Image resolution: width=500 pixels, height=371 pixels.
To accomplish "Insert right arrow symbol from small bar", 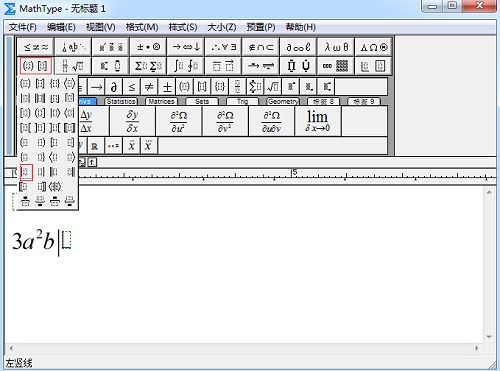I will click(97, 87).
